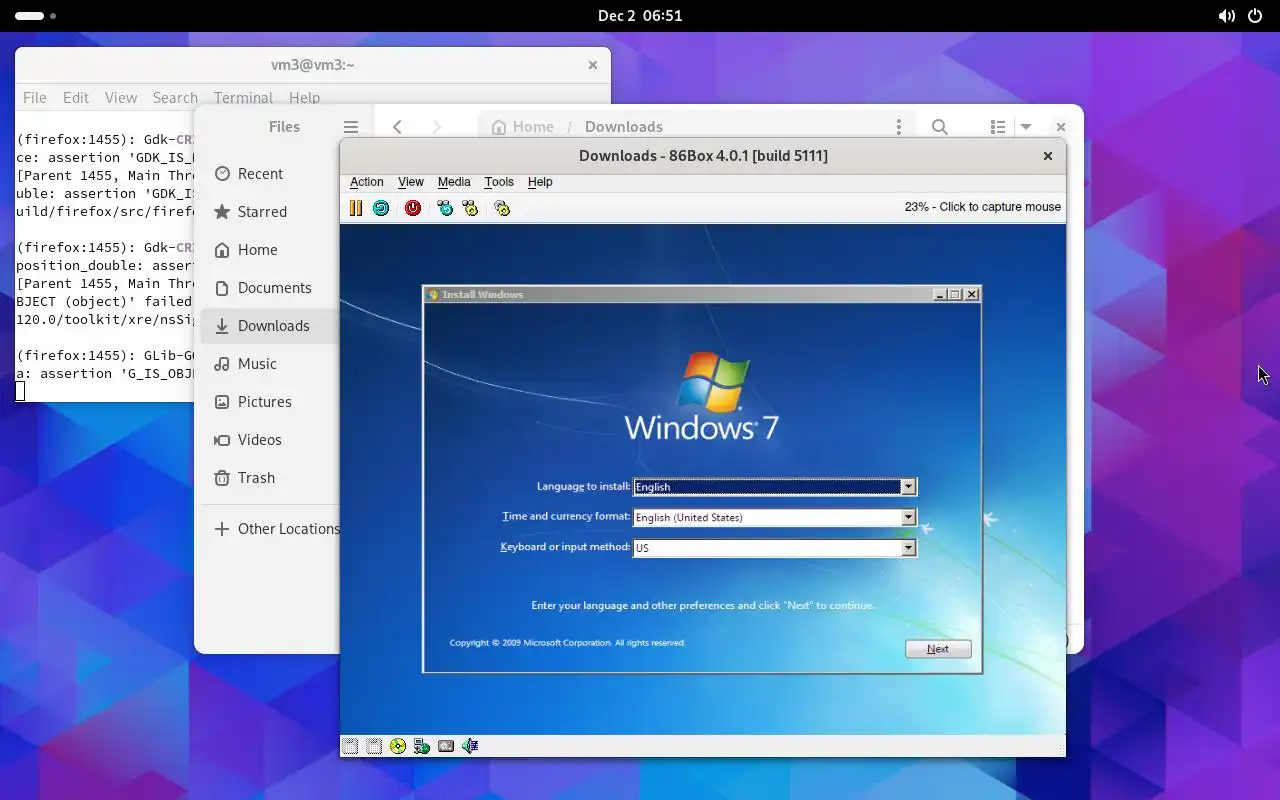Open the terminal's Terminal menu

tap(243, 98)
